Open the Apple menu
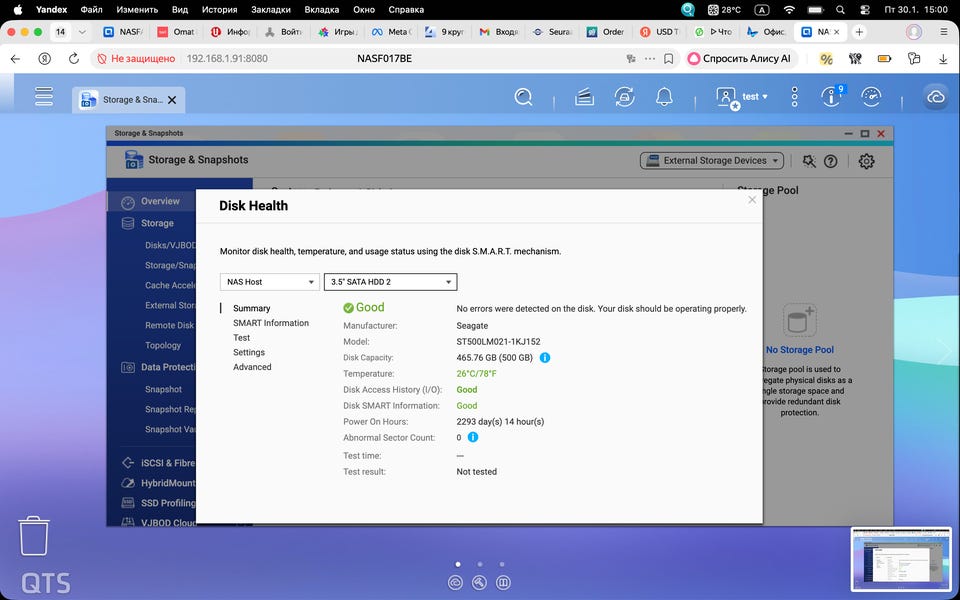This screenshot has width=960, height=600. 18,10
